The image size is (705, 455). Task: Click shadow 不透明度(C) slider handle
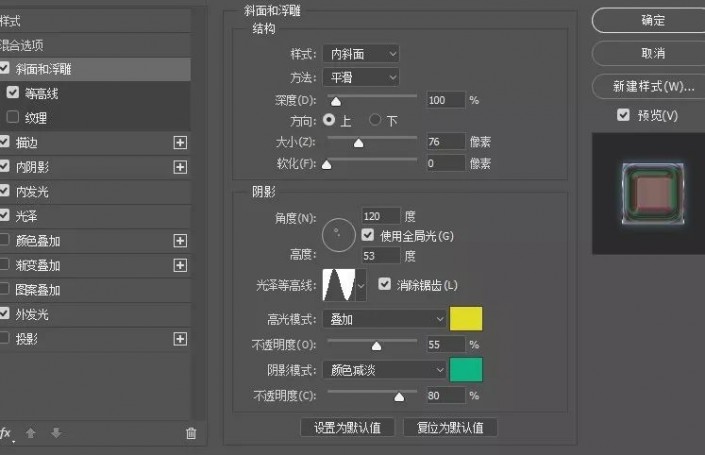tap(399, 397)
